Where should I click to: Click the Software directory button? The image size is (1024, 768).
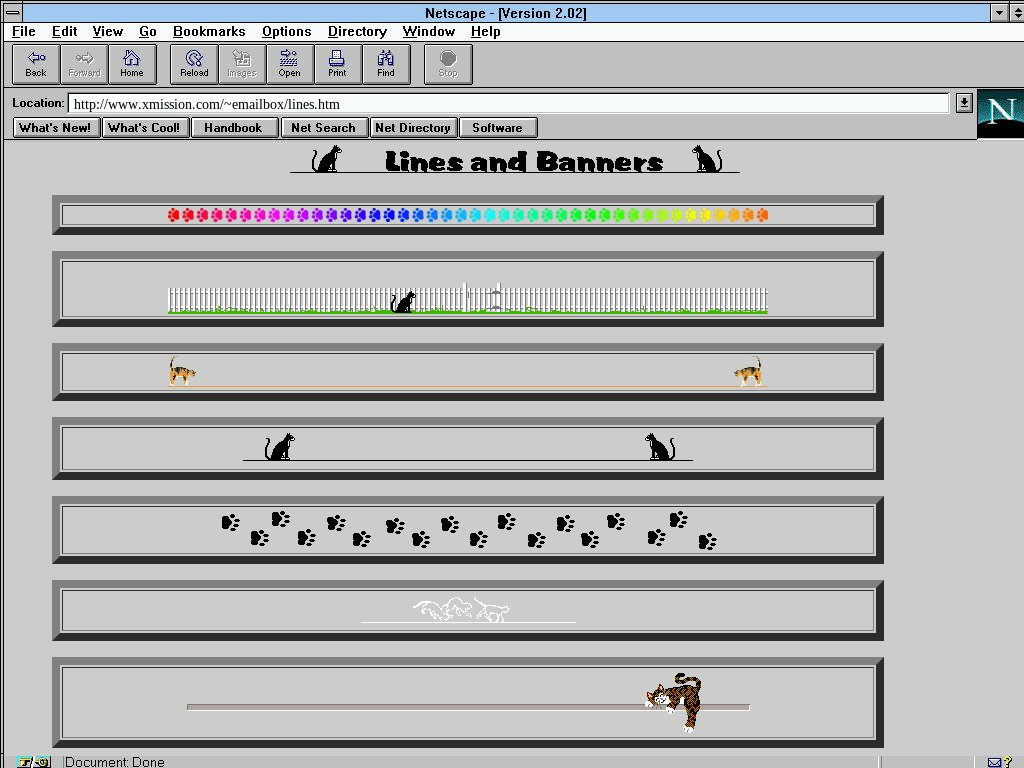pyautogui.click(x=497, y=128)
